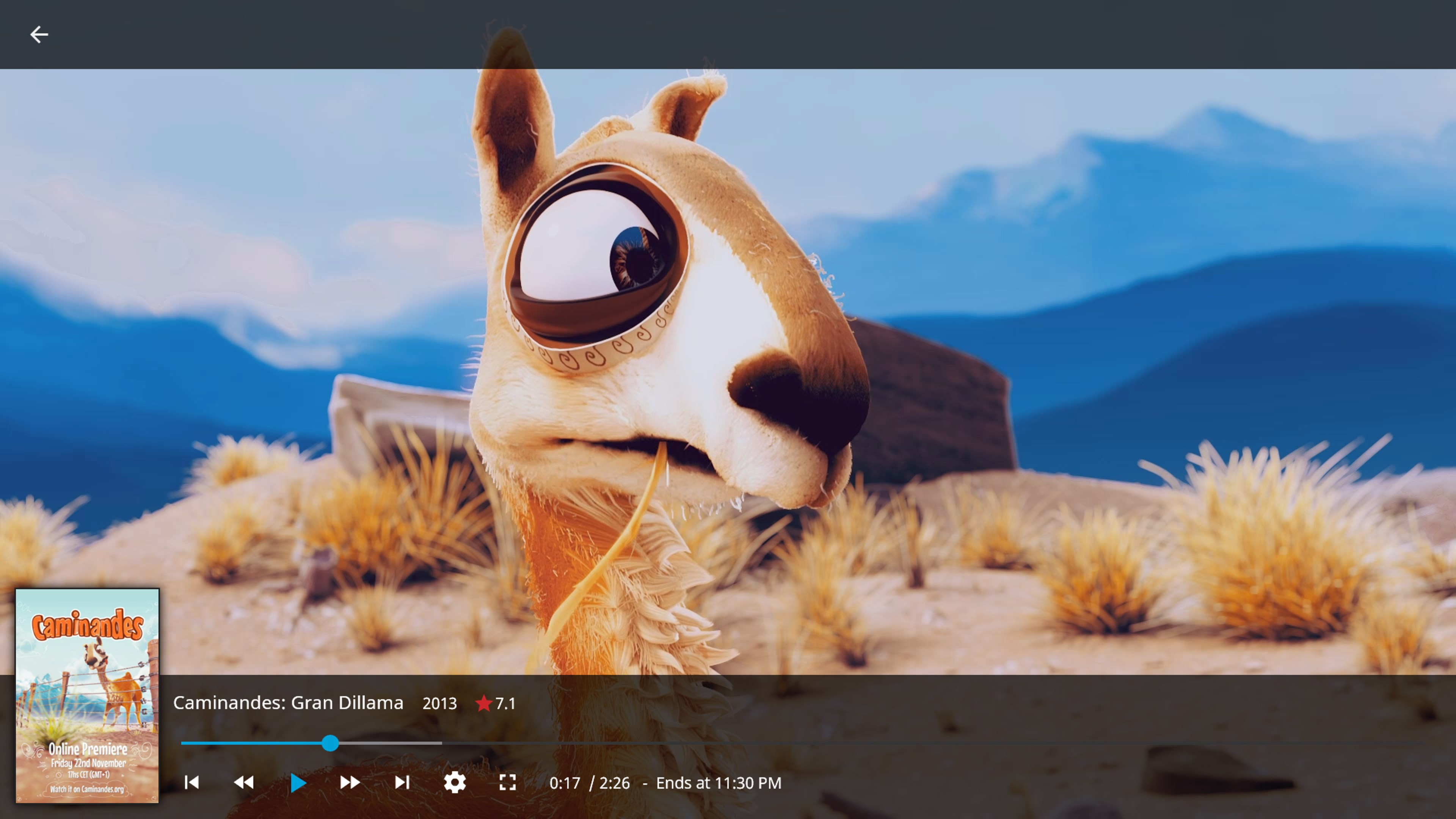Click the Play button to resume playback

pyautogui.click(x=298, y=782)
